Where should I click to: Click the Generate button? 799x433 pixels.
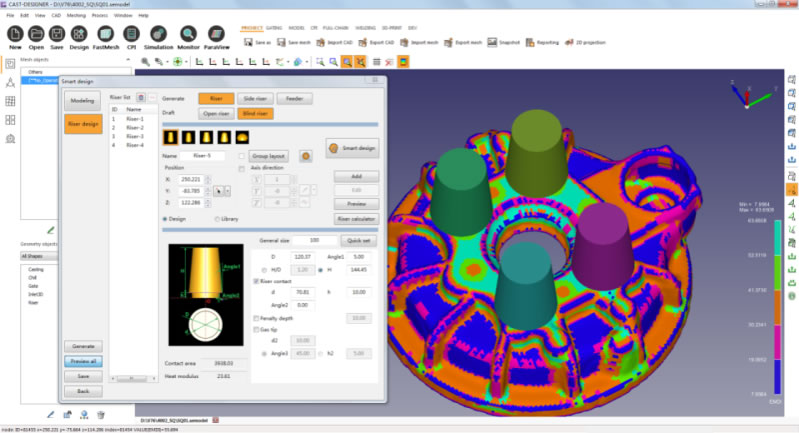pyautogui.click(x=83, y=346)
